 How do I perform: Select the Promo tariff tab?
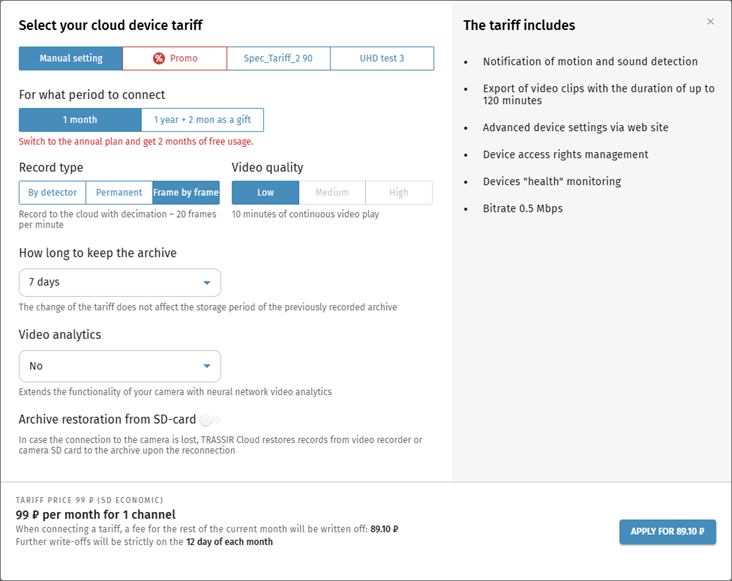click(x=175, y=58)
